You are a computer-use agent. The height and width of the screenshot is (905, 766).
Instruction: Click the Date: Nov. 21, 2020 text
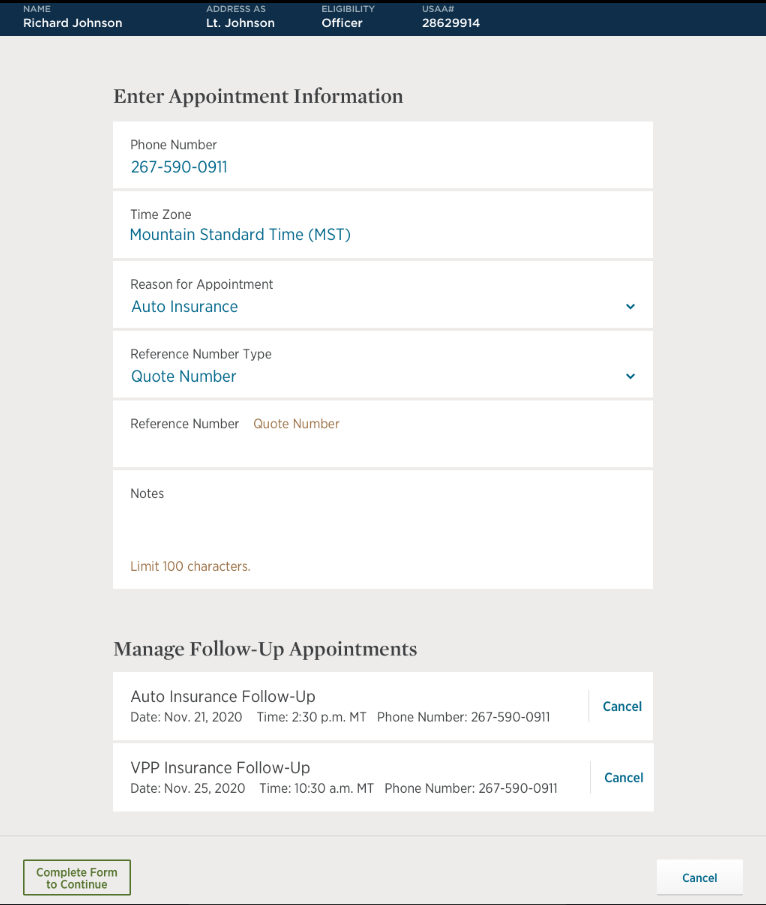click(186, 717)
